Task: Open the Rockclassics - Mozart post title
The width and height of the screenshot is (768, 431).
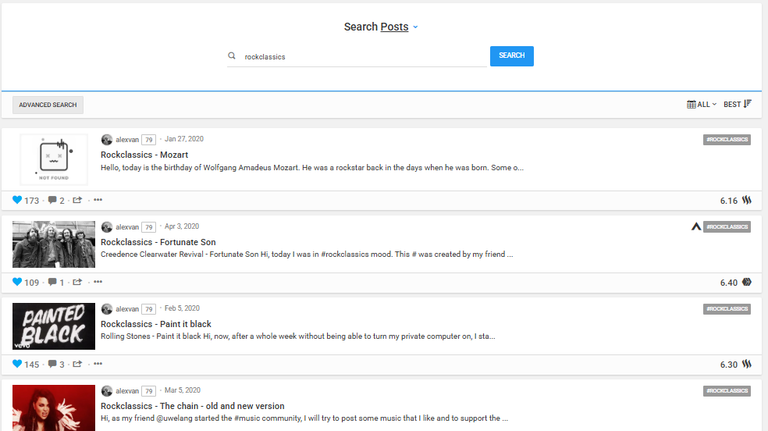Action: click(144, 155)
